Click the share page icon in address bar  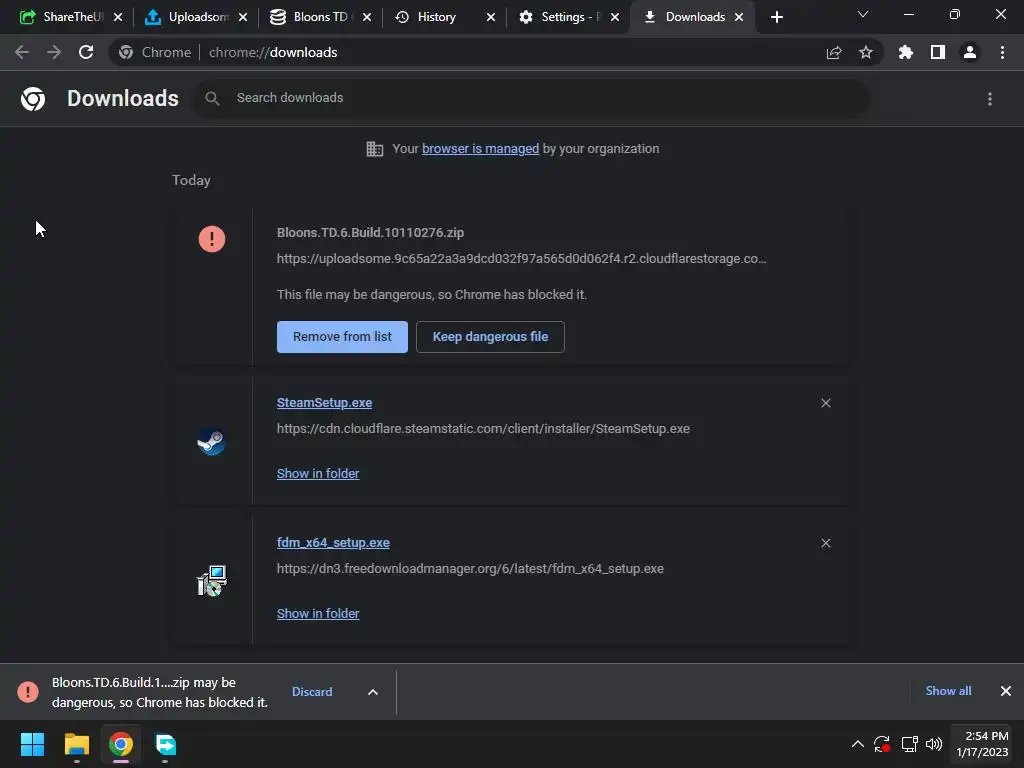[834, 52]
